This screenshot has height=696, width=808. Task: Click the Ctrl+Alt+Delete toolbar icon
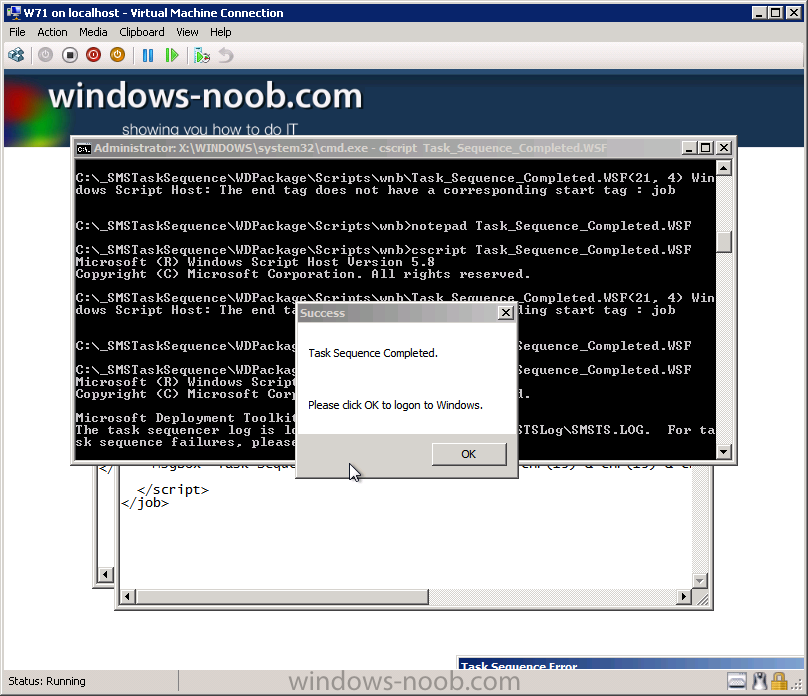(16, 55)
